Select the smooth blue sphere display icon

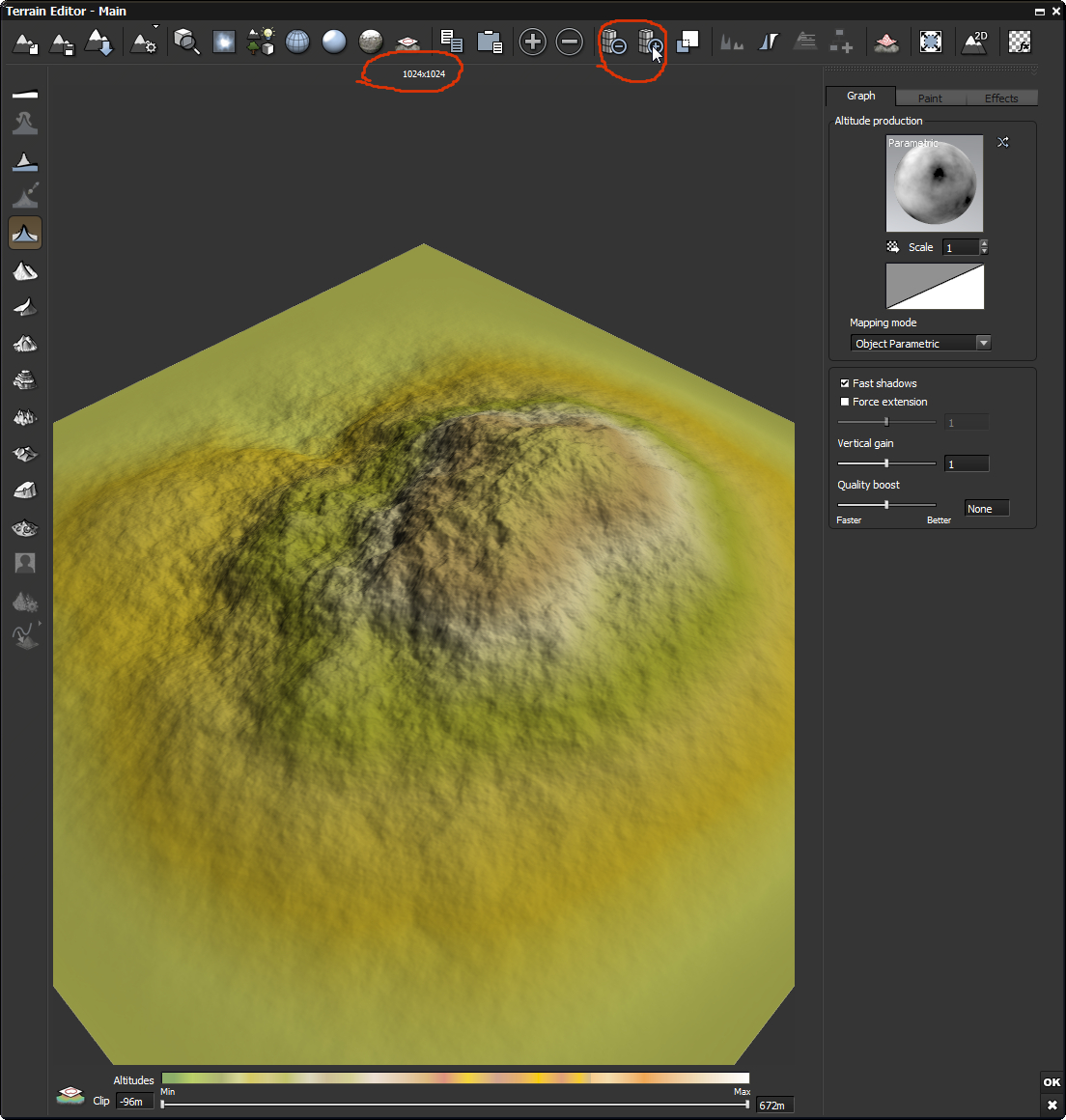(334, 42)
